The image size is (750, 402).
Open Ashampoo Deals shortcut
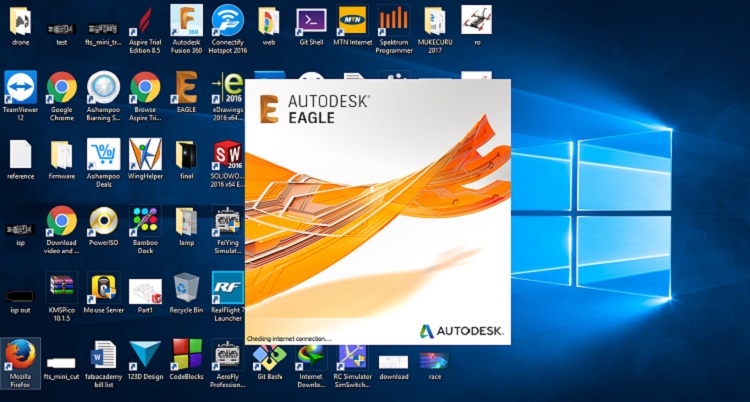click(104, 154)
